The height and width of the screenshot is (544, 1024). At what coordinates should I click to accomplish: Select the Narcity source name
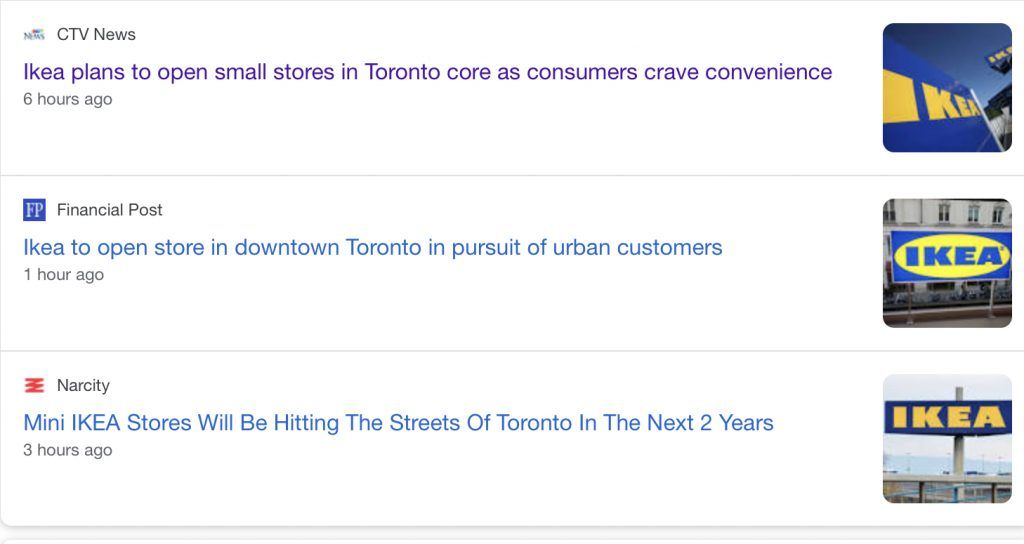click(83, 385)
